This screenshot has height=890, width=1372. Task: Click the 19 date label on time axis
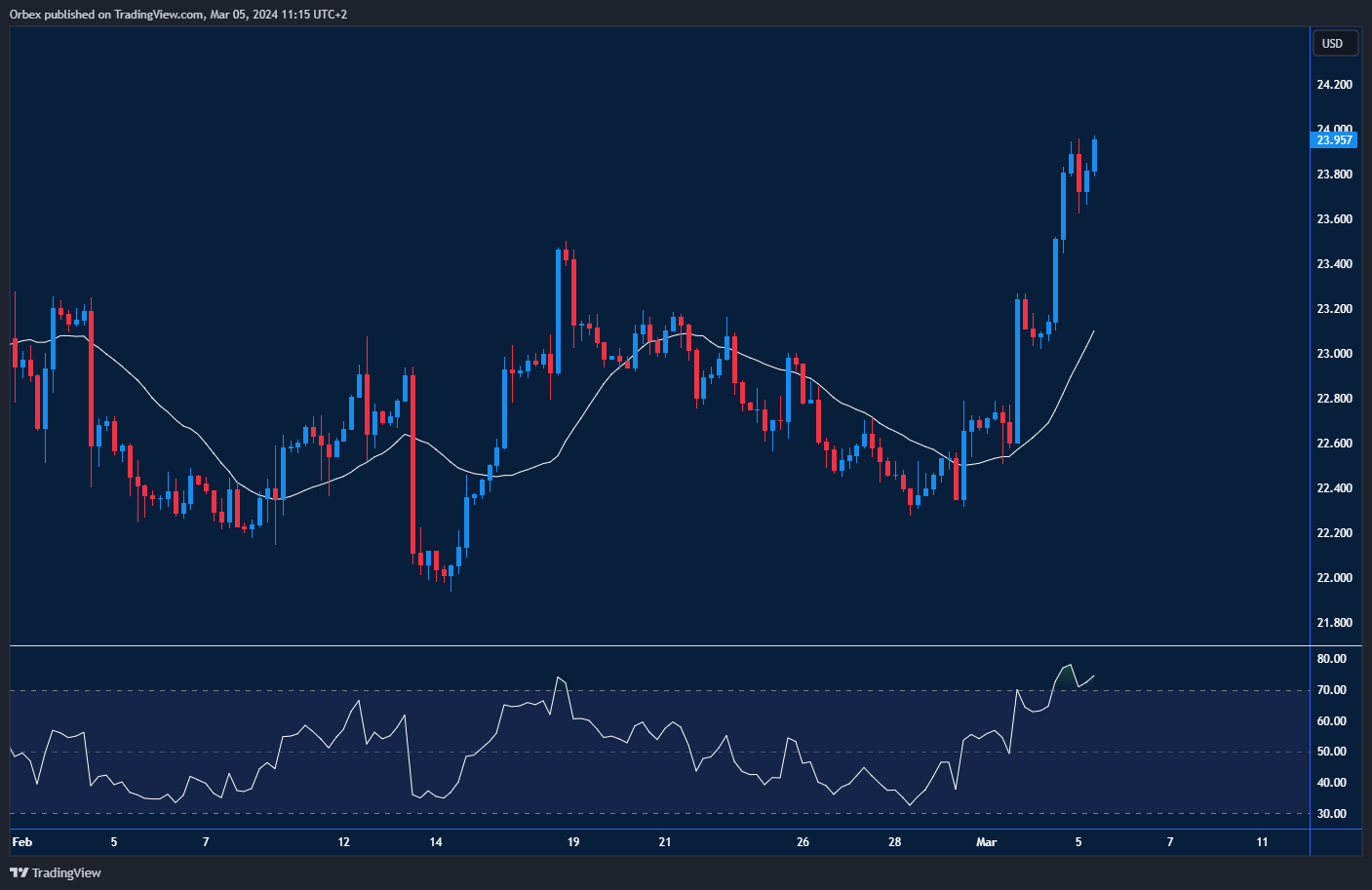573,842
